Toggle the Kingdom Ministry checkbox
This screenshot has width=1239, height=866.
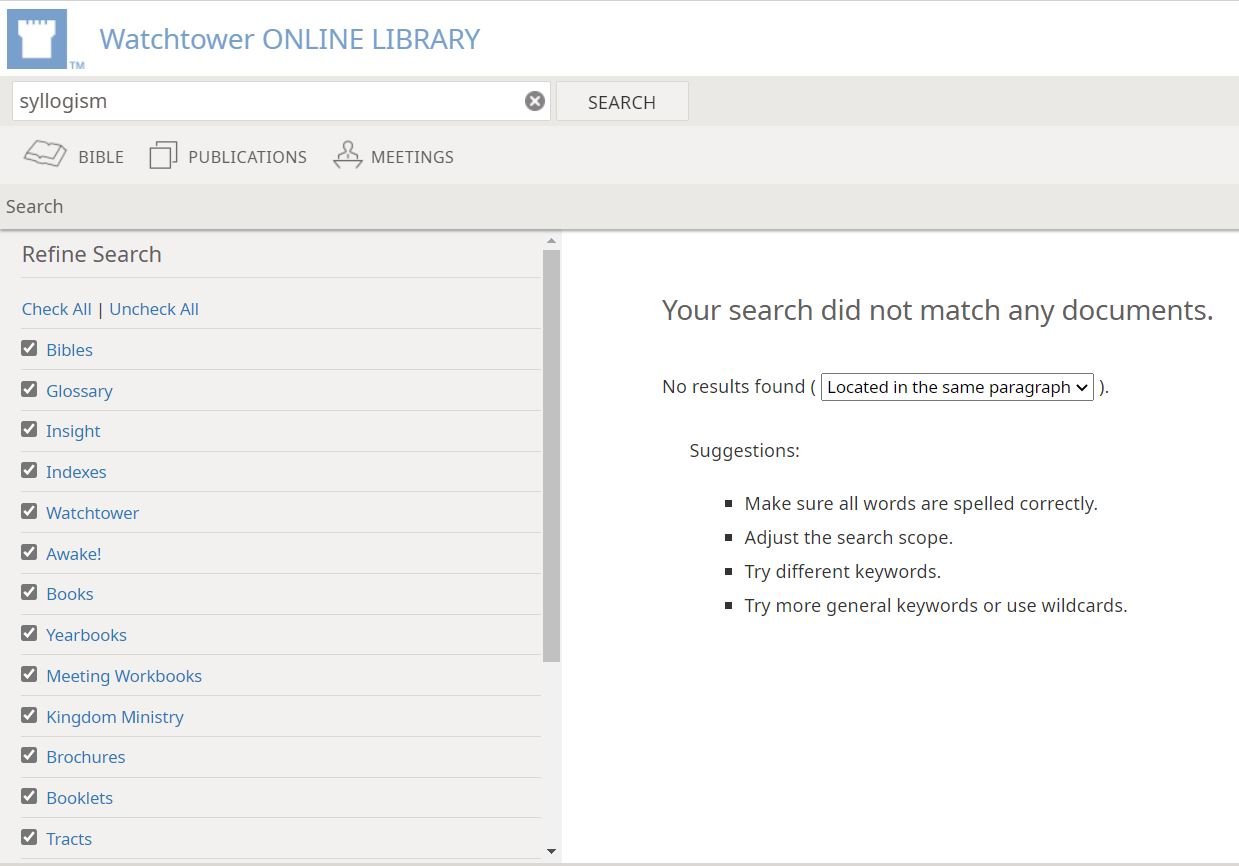click(29, 715)
